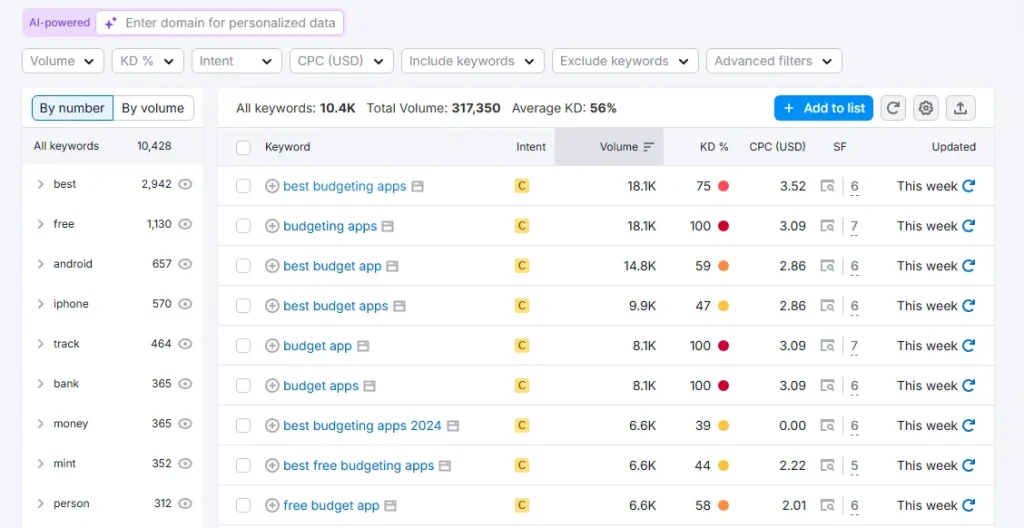The width and height of the screenshot is (1024, 528).
Task: Open the 'best free budgeting apps' keyword link
Action: tap(359, 465)
